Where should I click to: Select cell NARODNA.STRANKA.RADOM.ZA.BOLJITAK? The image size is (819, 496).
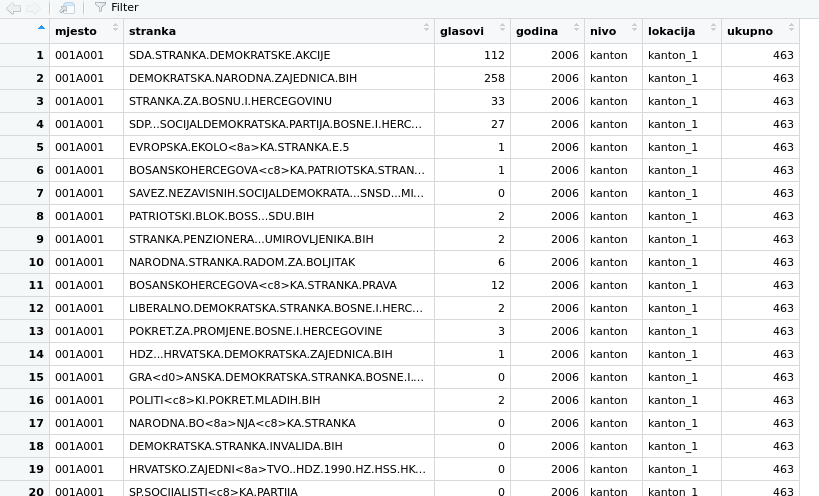pos(279,262)
